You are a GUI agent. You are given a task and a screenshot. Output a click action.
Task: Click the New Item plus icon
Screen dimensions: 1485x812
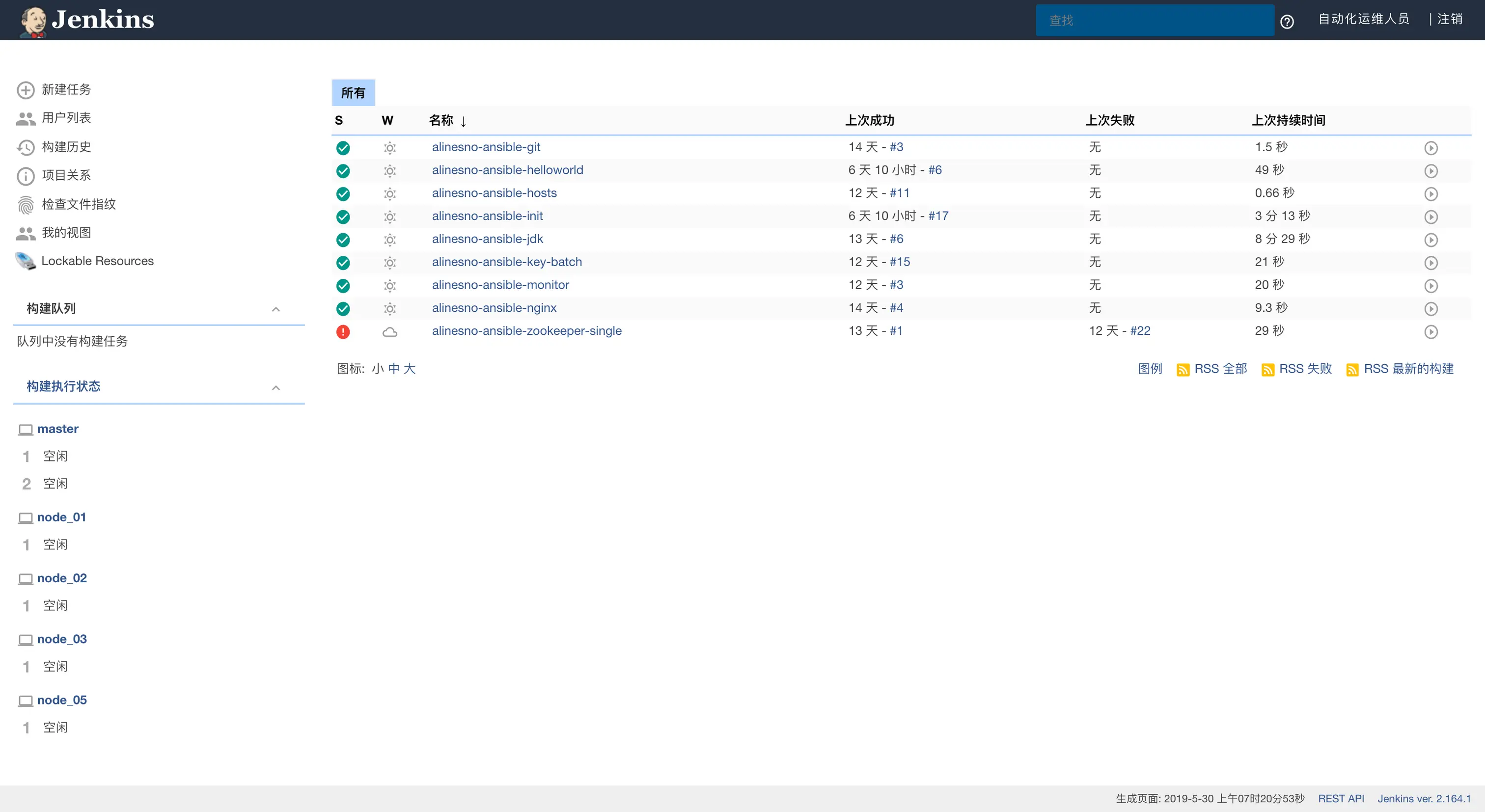(x=26, y=90)
